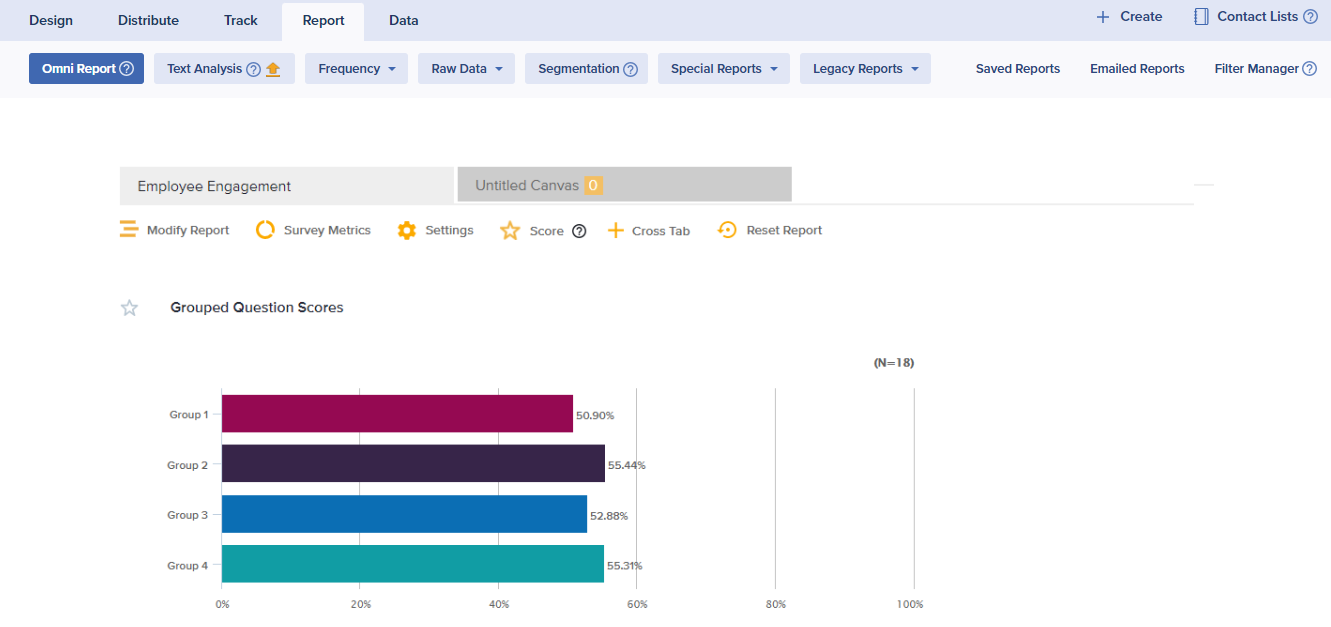The height and width of the screenshot is (627, 1331).
Task: Open the Saved Reports link
Action: point(1017,69)
